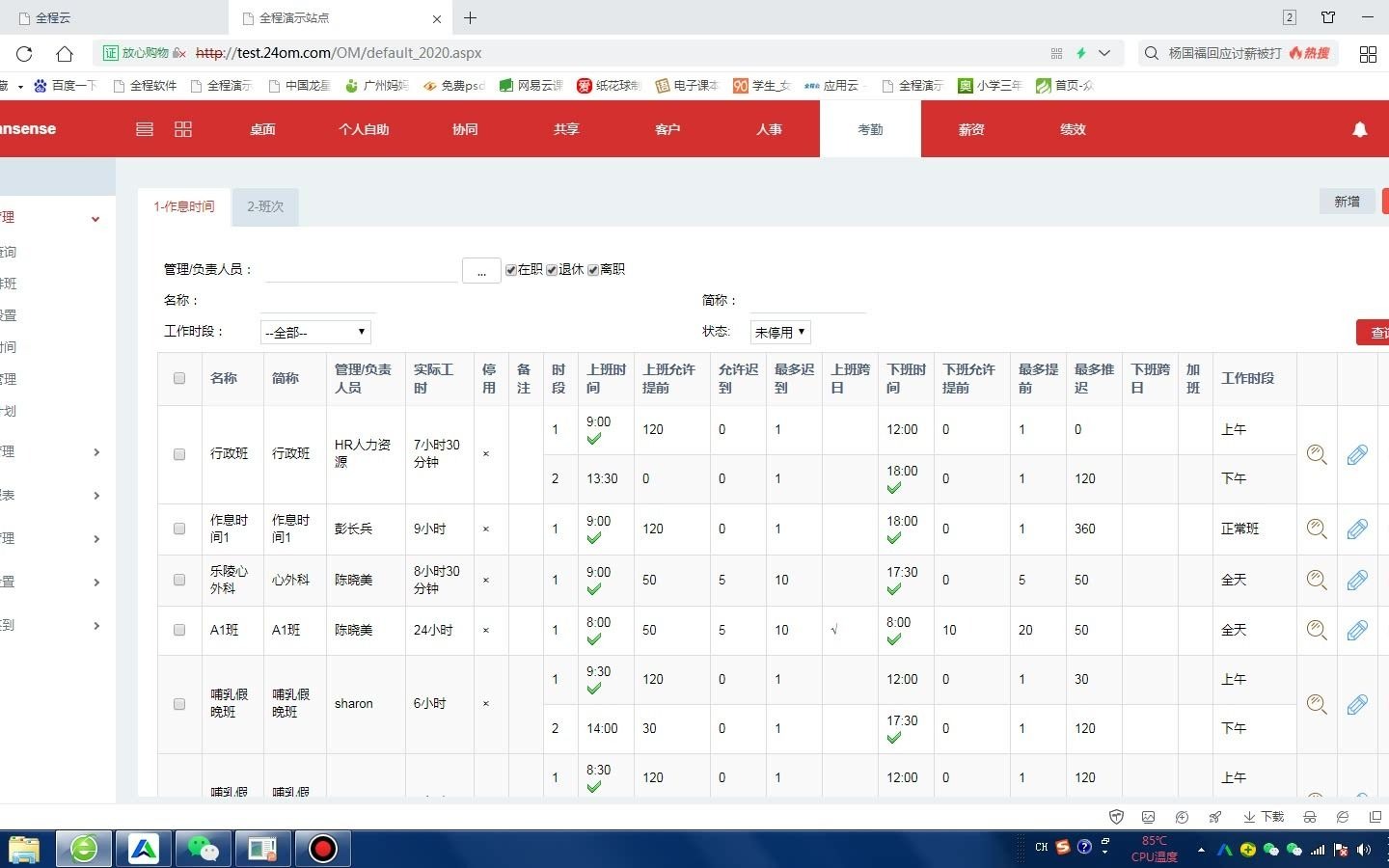The image size is (1389, 868).
Task: Click the volume icon in system tray
Action: pyautogui.click(x=1363, y=850)
